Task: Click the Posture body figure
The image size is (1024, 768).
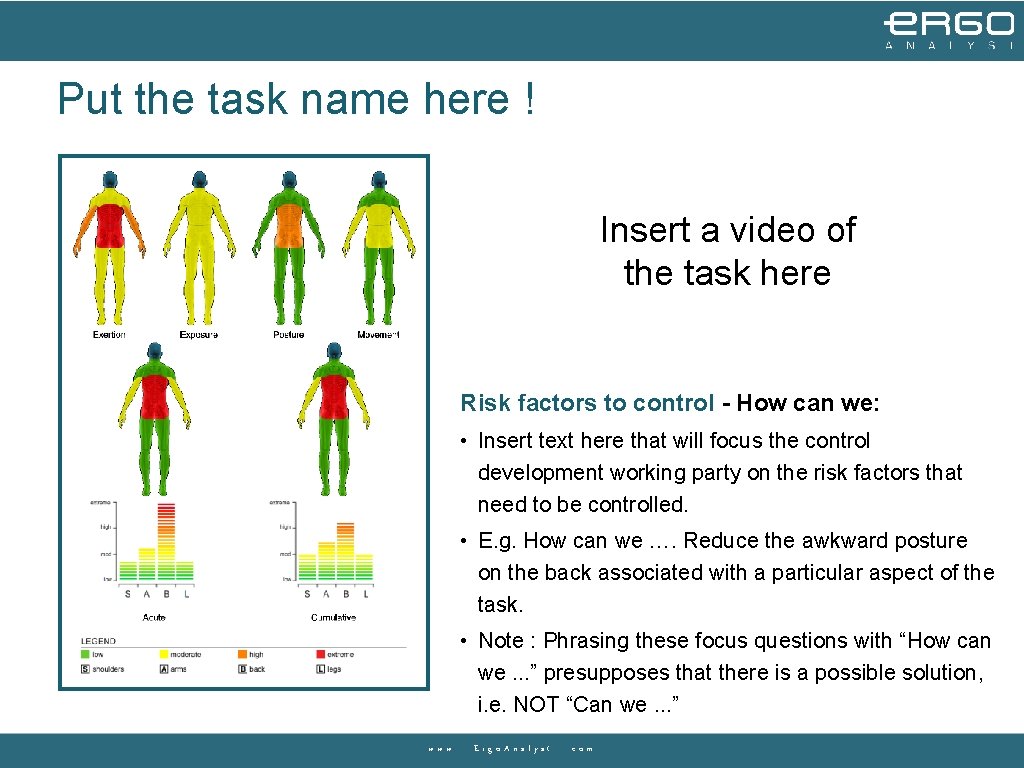Action: tap(289, 248)
